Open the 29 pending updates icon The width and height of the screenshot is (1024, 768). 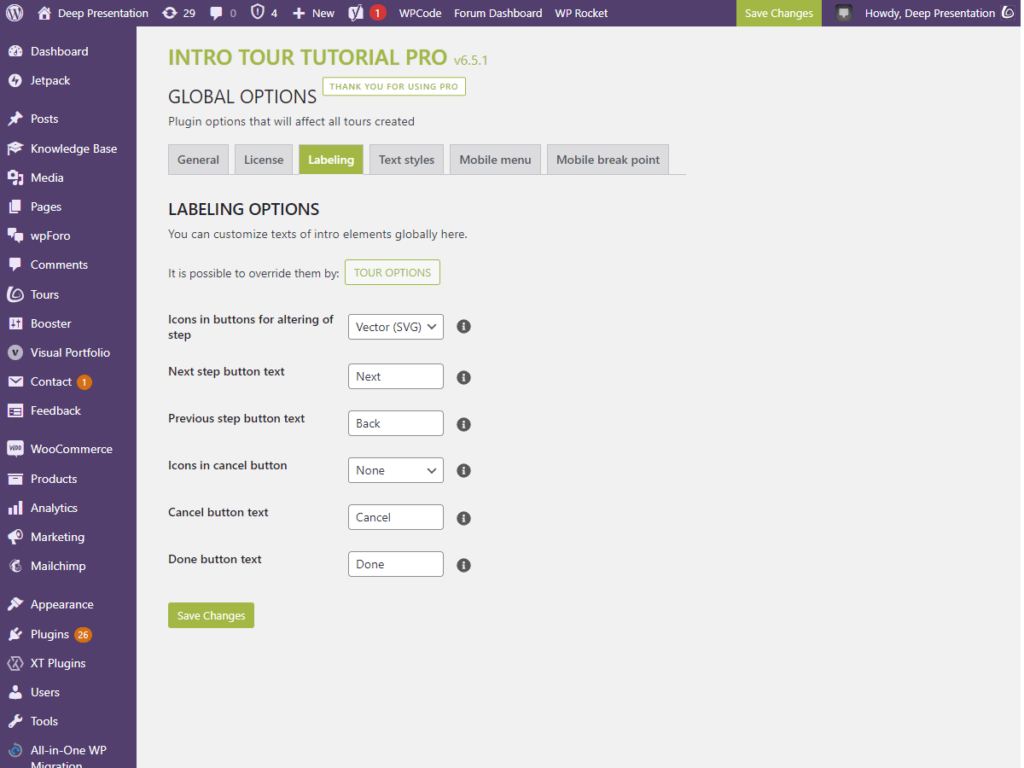click(x=169, y=13)
